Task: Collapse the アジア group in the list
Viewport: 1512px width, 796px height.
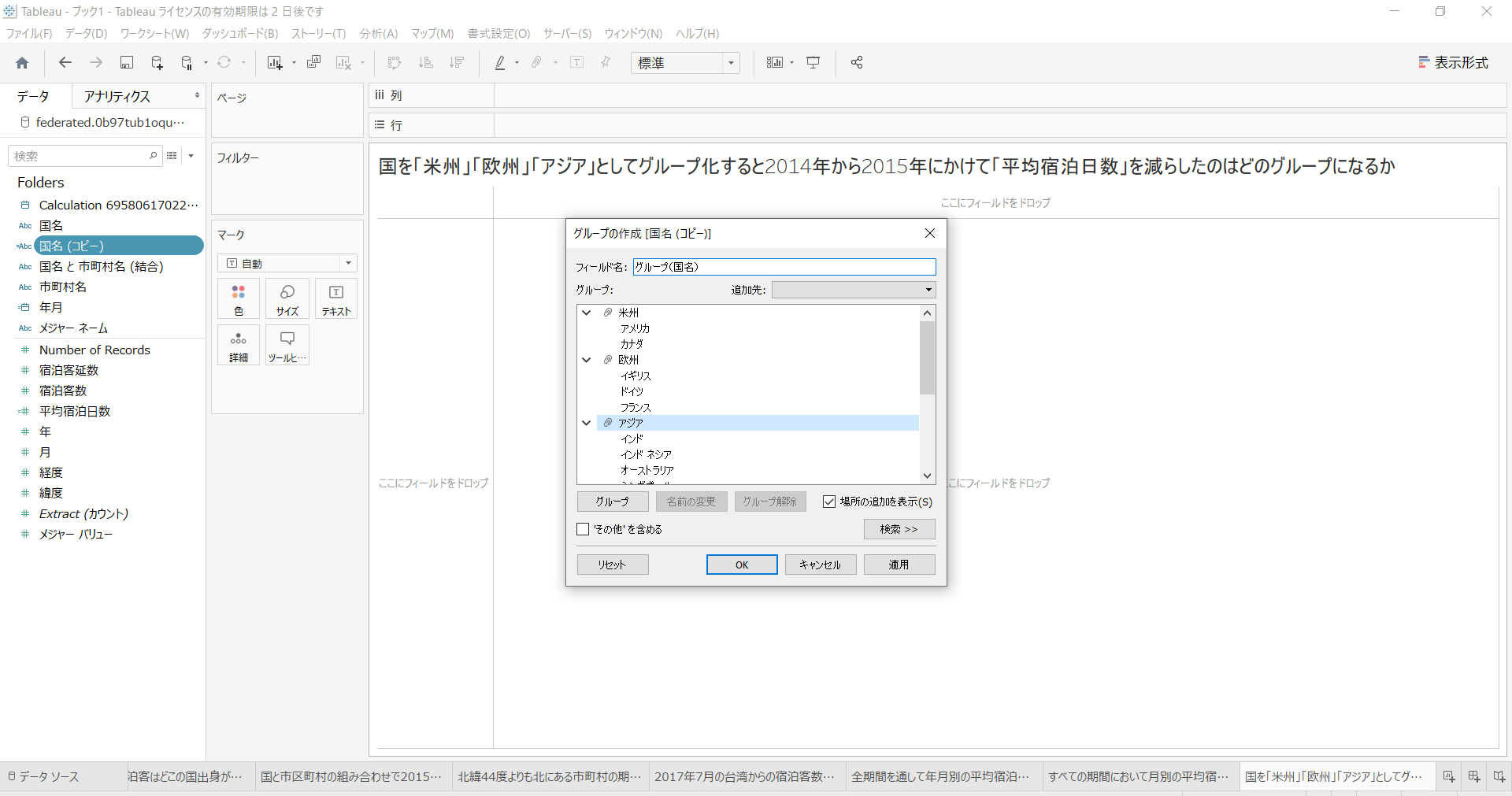Action: (x=587, y=423)
